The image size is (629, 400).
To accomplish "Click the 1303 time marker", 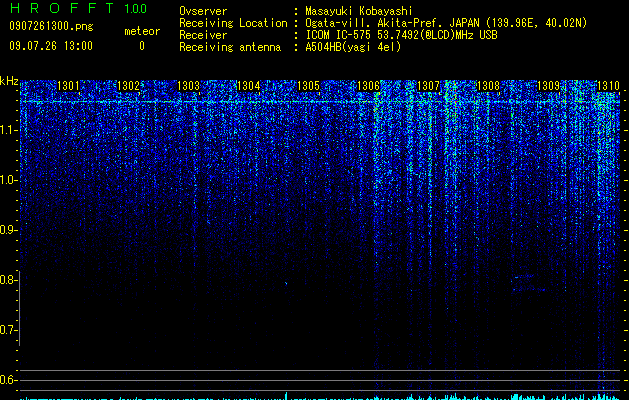I will tap(189, 86).
